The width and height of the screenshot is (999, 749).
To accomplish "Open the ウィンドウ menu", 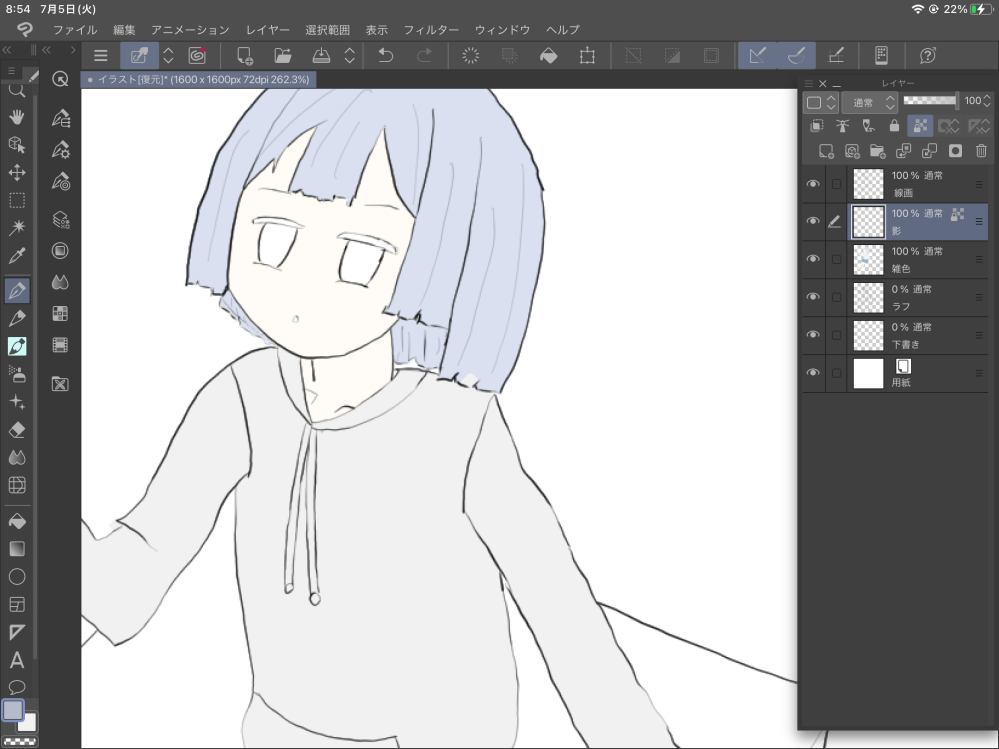I will 502,30.
